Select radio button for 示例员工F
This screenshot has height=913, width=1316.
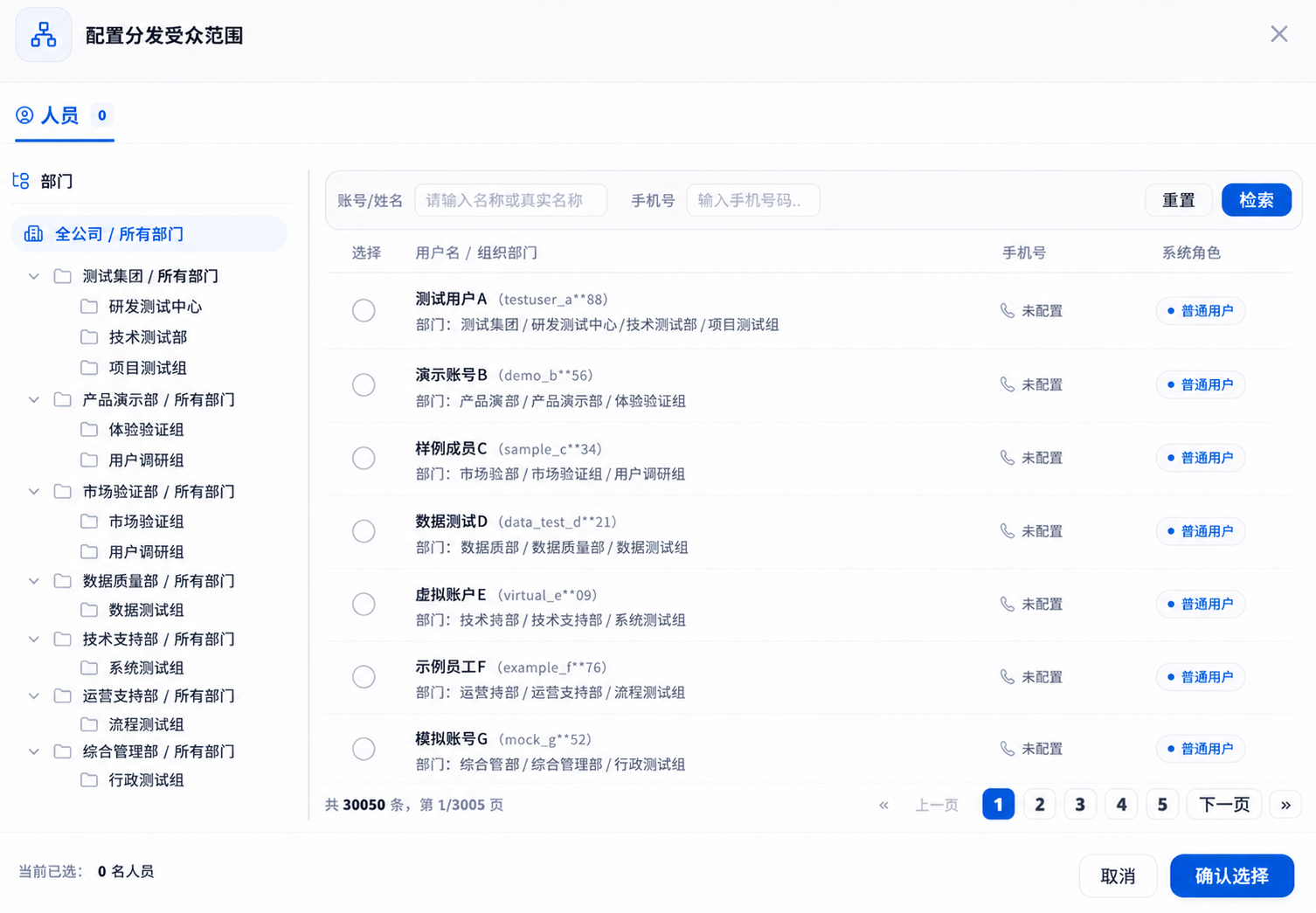364,676
